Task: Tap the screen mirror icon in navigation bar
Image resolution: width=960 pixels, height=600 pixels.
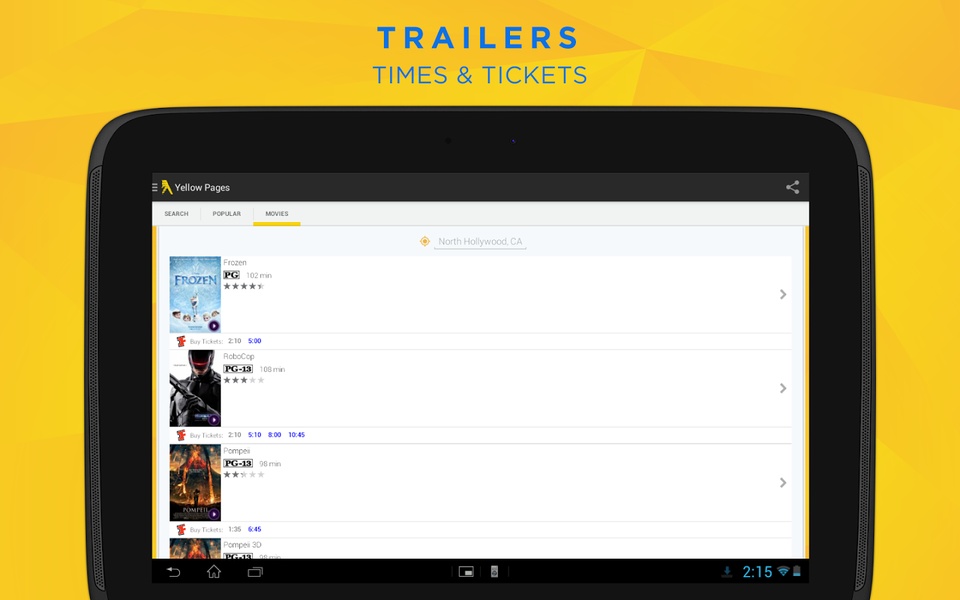Action: tap(466, 572)
